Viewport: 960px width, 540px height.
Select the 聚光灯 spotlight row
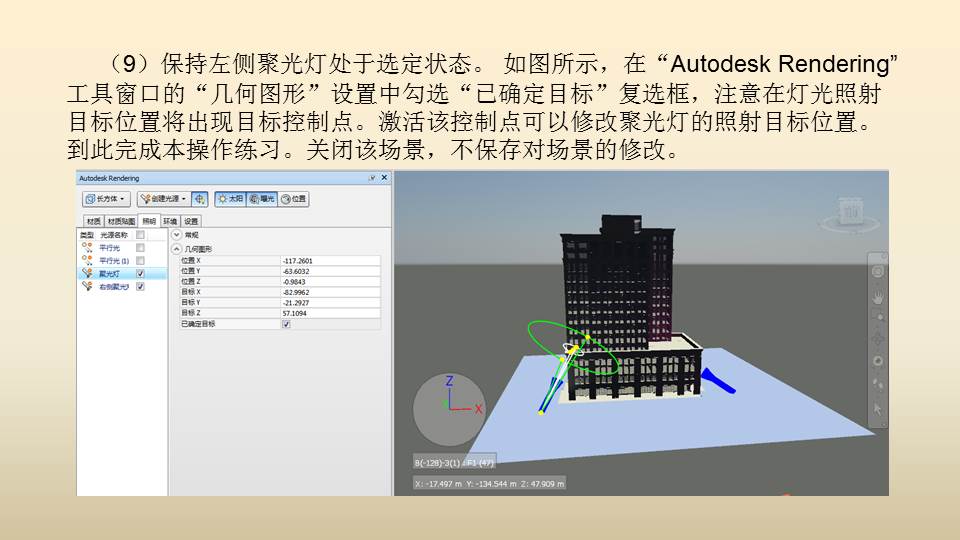[x=122, y=274]
